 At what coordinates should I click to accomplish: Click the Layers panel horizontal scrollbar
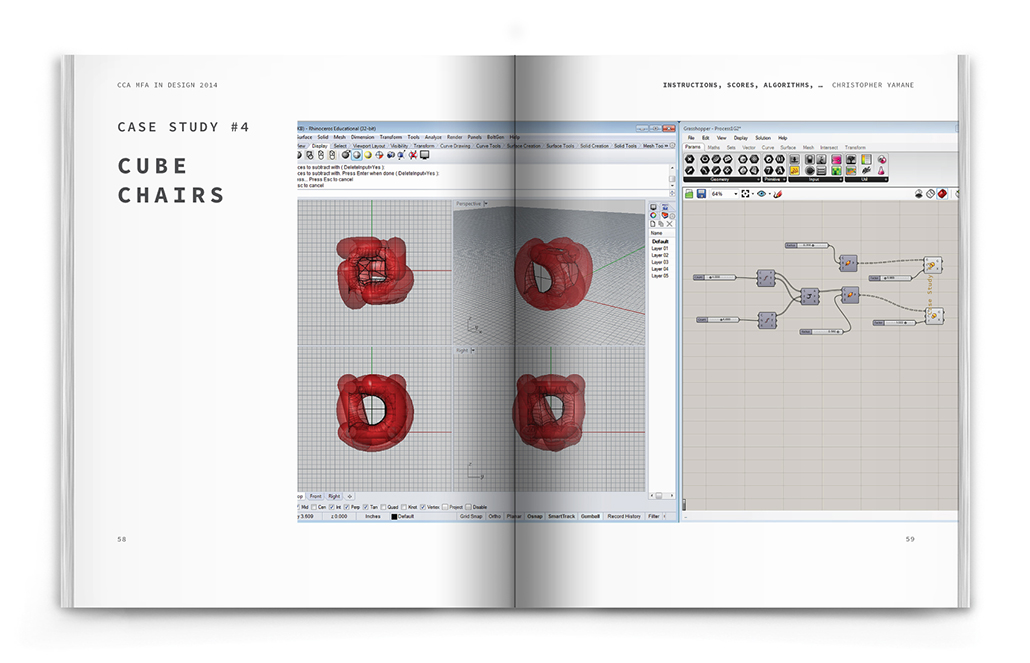(x=661, y=495)
